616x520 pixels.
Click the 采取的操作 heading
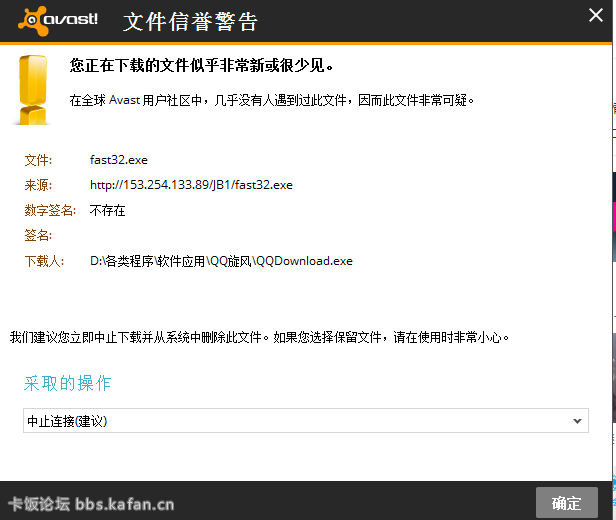[67, 383]
